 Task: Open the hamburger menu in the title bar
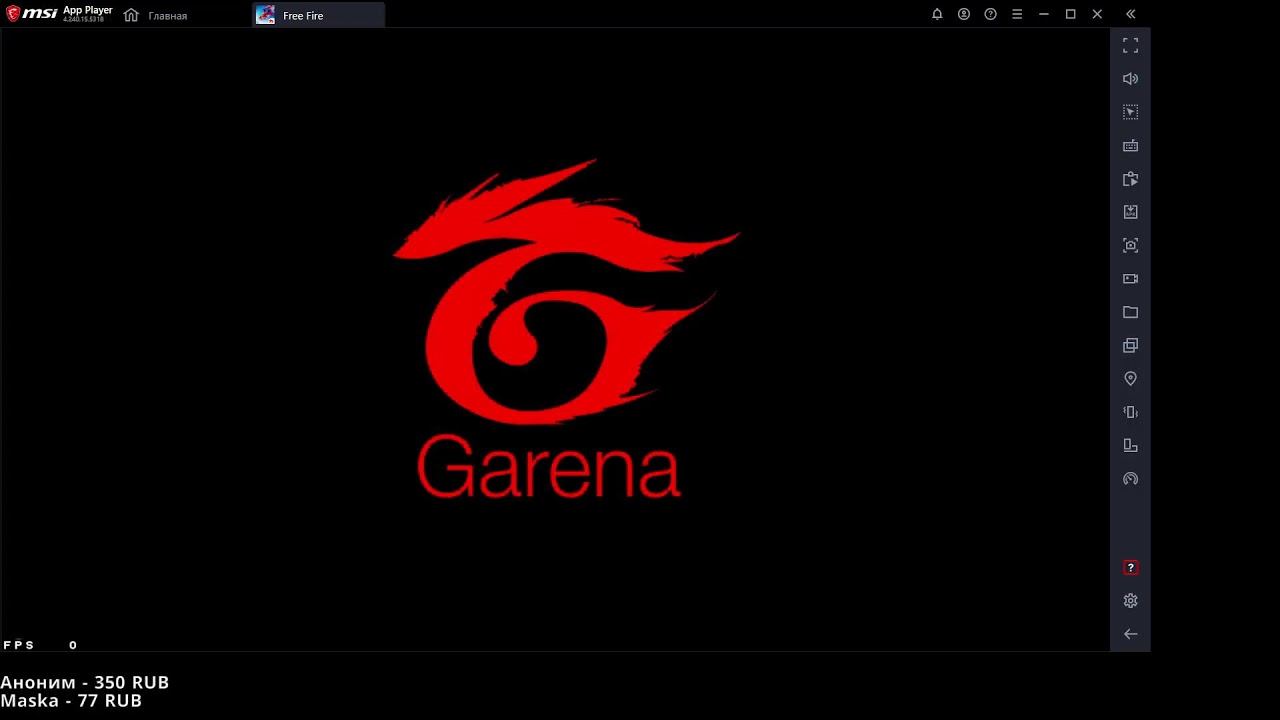tap(1017, 14)
